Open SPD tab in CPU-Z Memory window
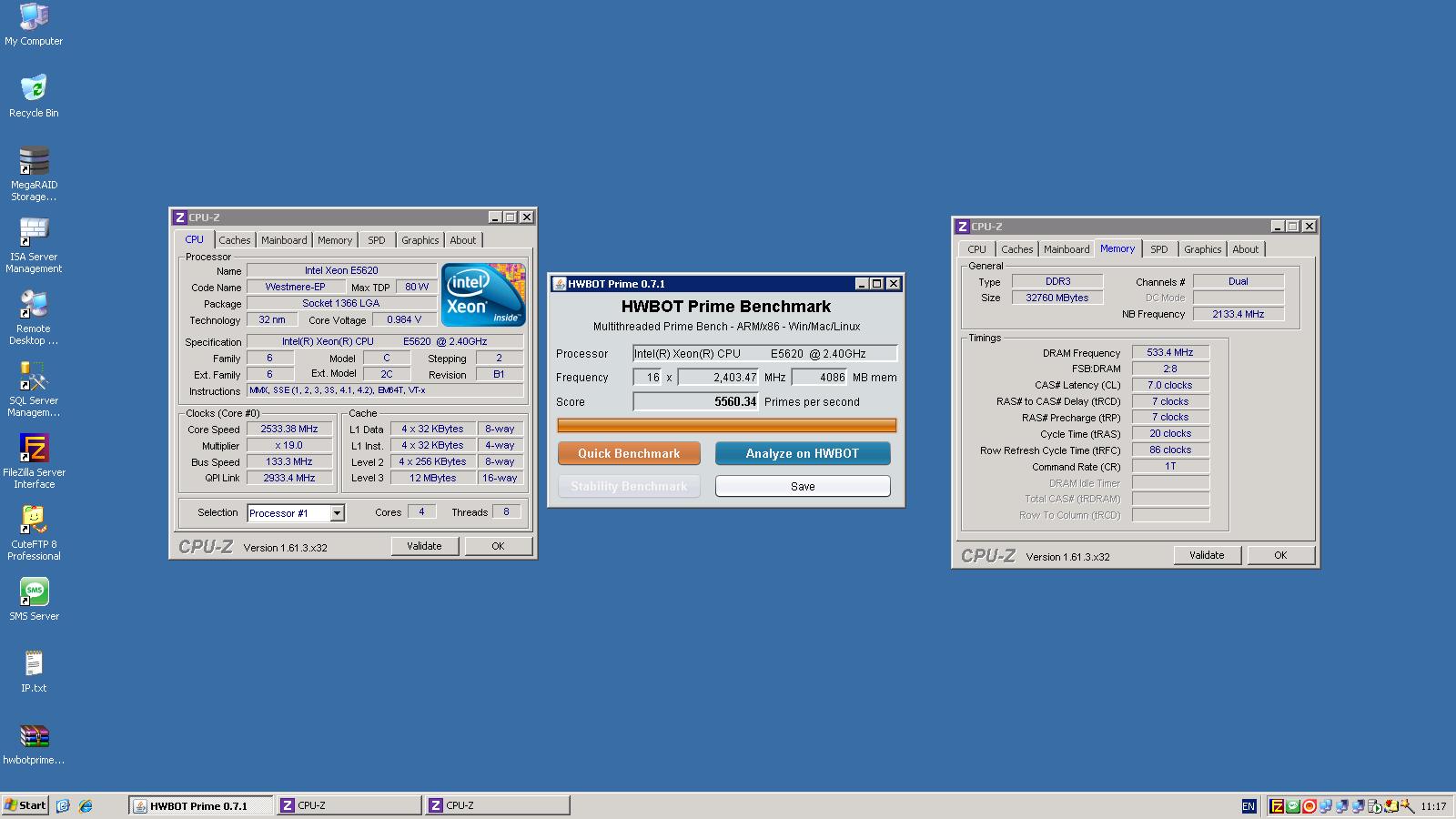1456x819 pixels. coord(1159,249)
